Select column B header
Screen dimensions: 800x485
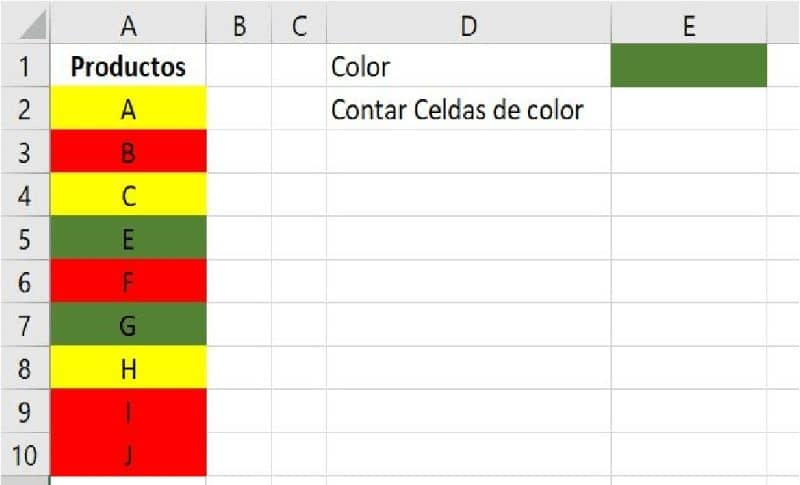pos(239,25)
